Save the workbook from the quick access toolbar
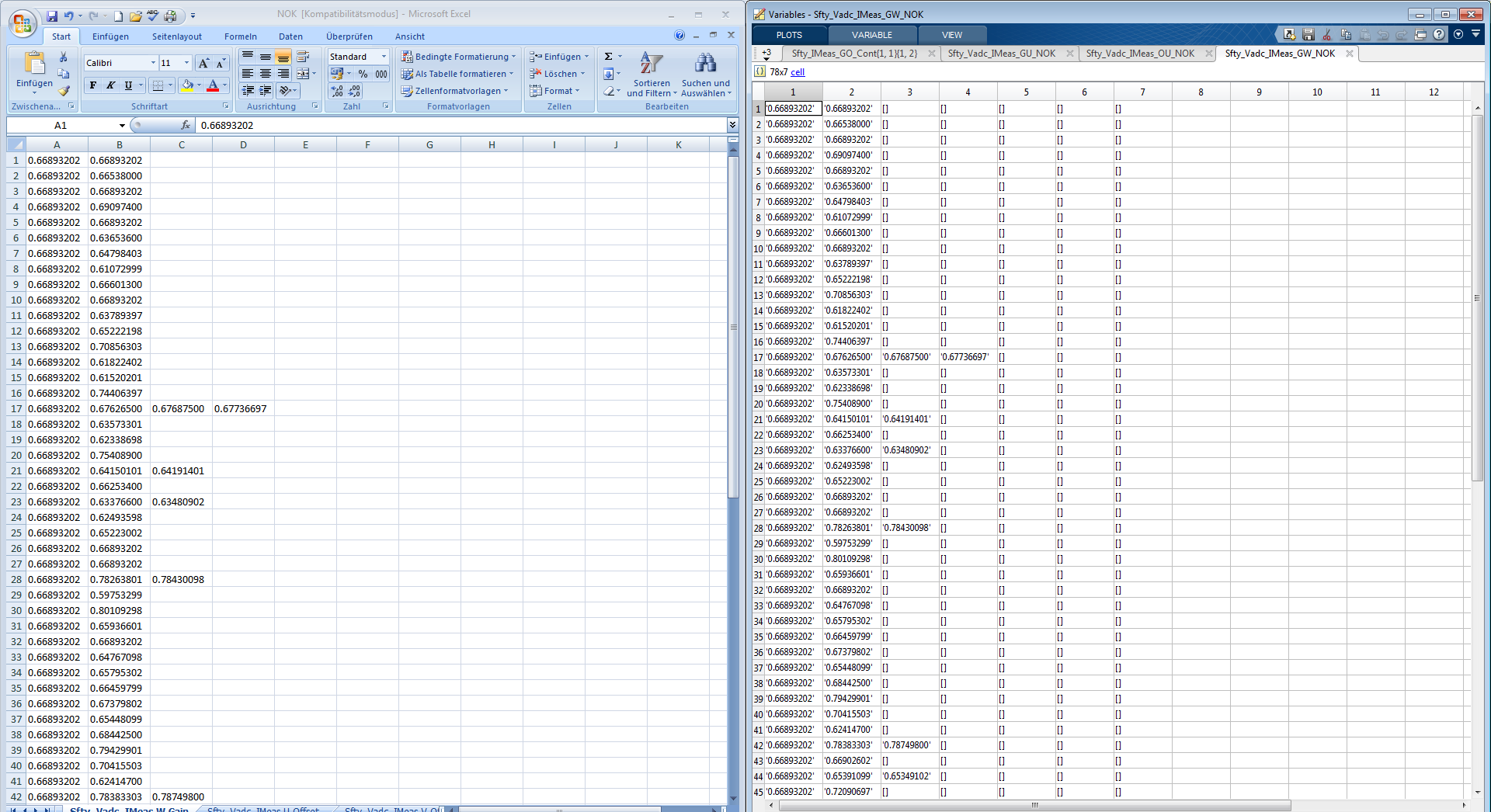1491x812 pixels. point(52,16)
